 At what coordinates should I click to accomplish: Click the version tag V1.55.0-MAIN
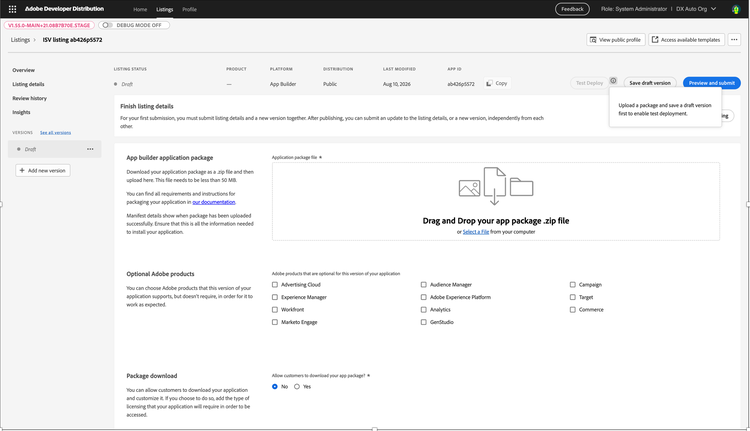click(x=49, y=25)
